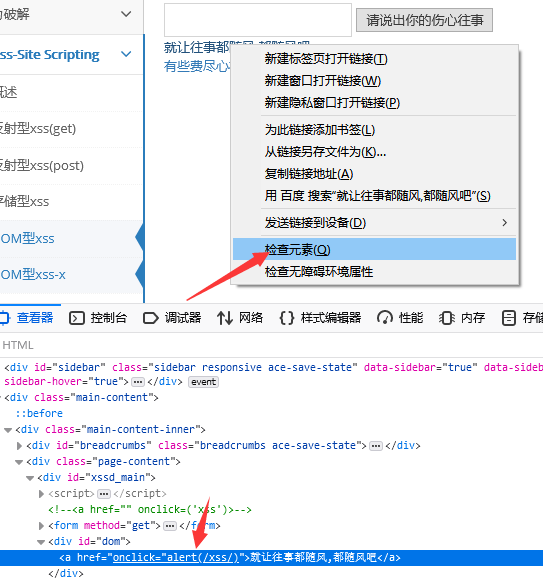Click the Storage database icon
The width and height of the screenshot is (543, 578).
pos(509,318)
